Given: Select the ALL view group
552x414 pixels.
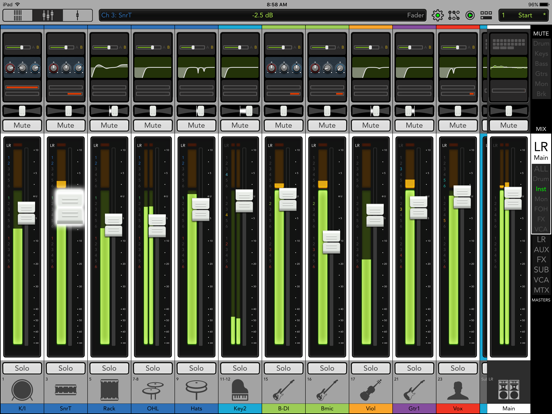Looking at the screenshot, I should point(541,169).
